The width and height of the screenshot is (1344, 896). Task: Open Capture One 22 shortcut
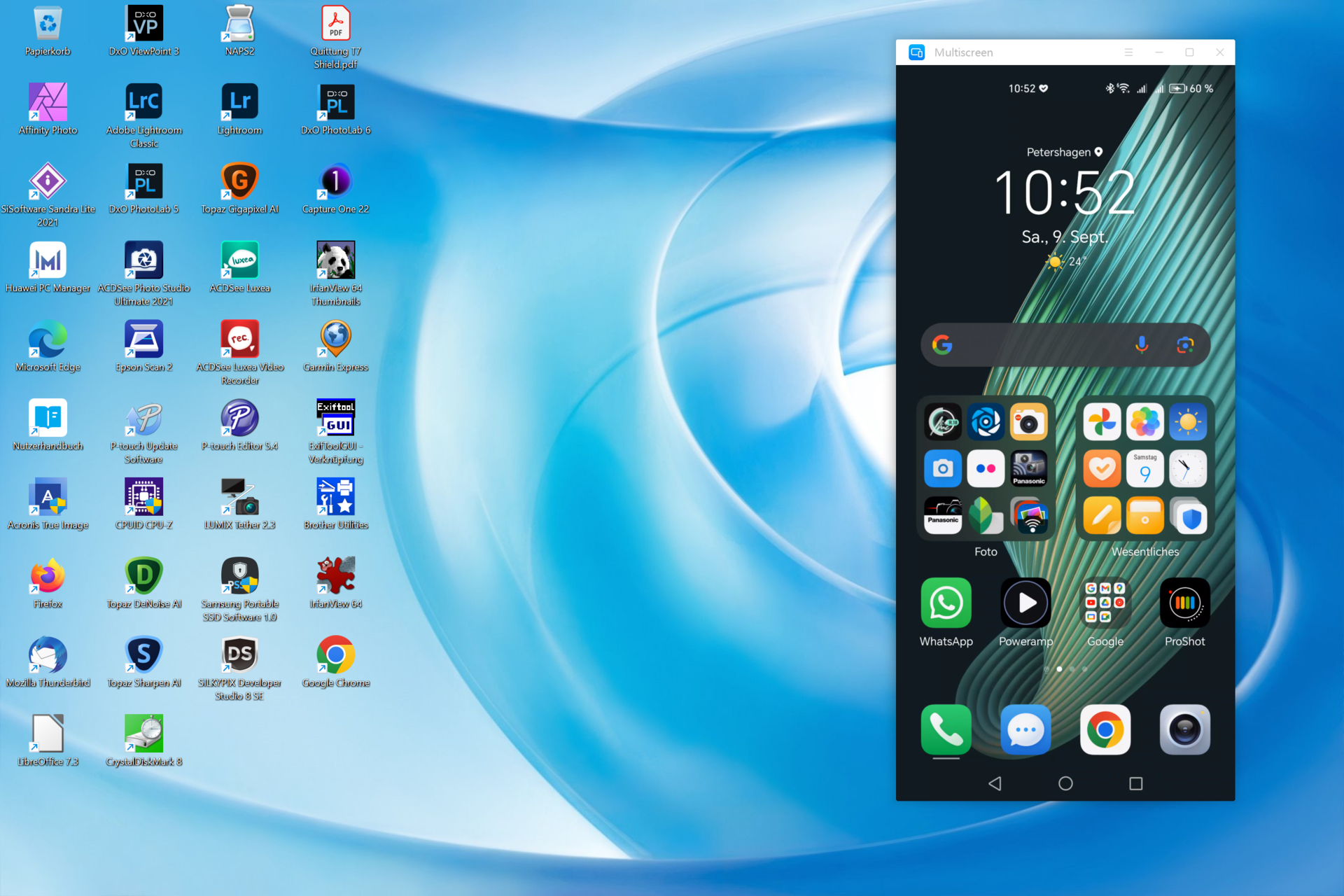tap(335, 181)
